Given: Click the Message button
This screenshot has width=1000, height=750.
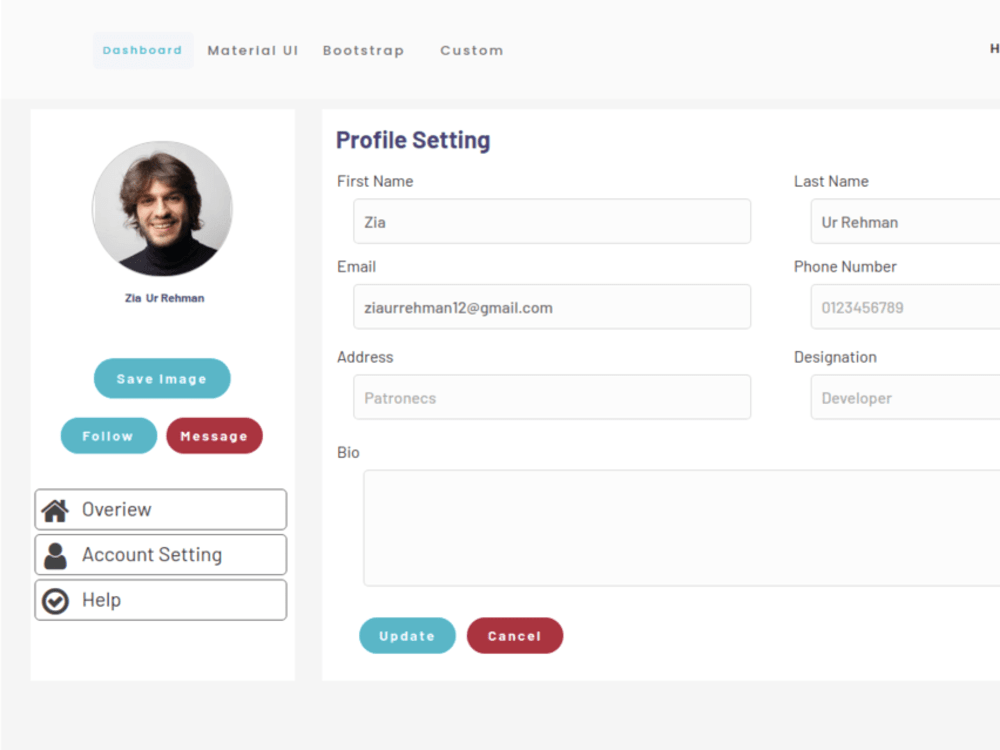Looking at the screenshot, I should tap(214, 435).
